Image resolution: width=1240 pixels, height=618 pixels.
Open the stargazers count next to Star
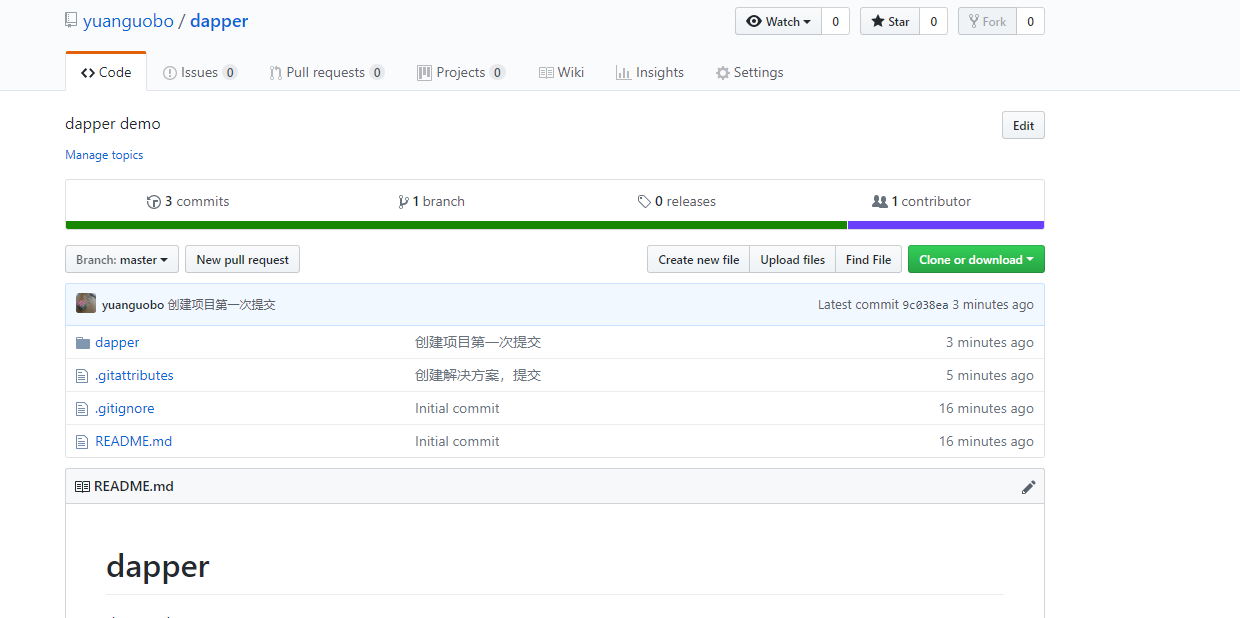tap(933, 22)
